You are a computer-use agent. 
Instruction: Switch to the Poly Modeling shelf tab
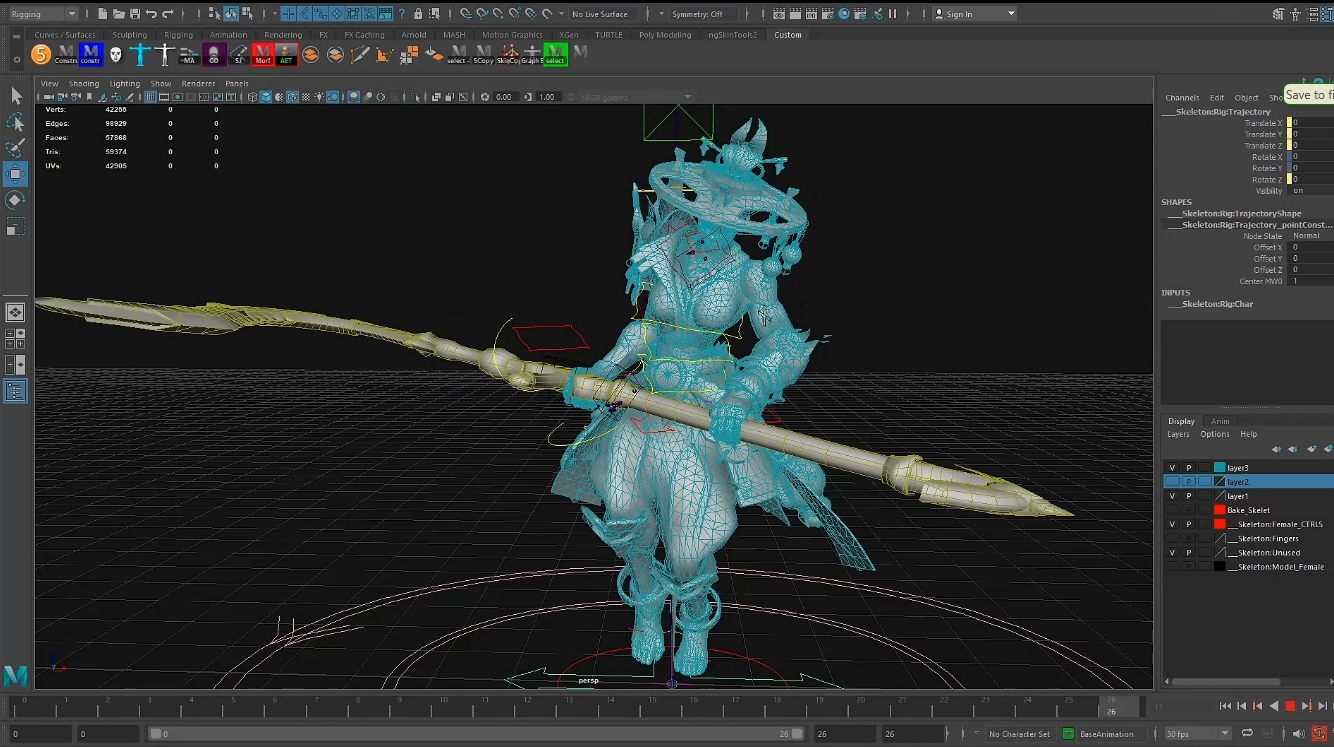(x=665, y=35)
